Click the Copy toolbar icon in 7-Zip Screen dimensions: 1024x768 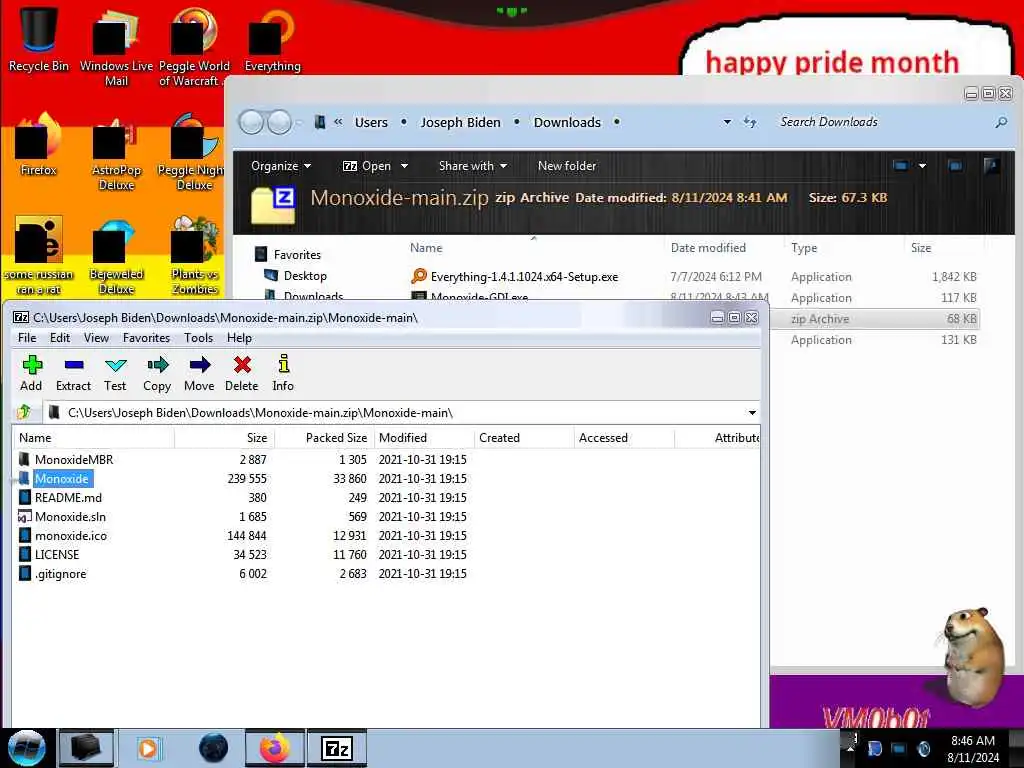coord(157,373)
